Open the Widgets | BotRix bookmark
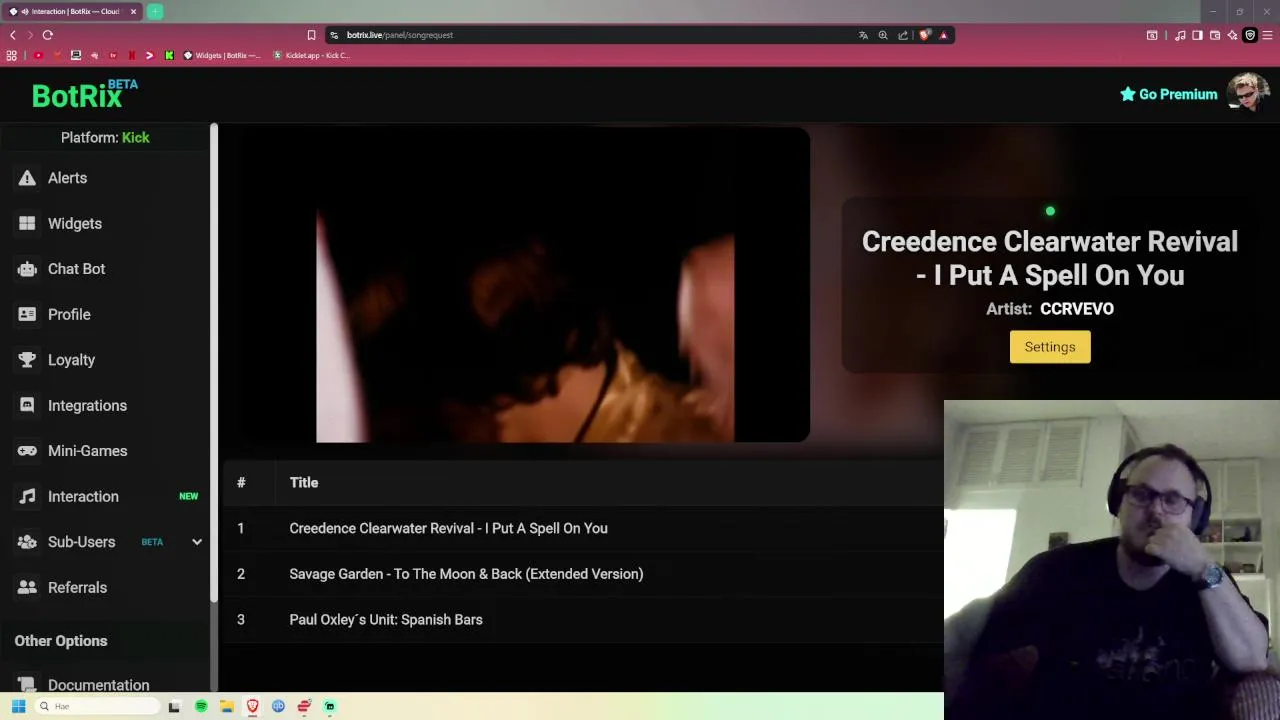The height and width of the screenshot is (720, 1280). coord(222,55)
